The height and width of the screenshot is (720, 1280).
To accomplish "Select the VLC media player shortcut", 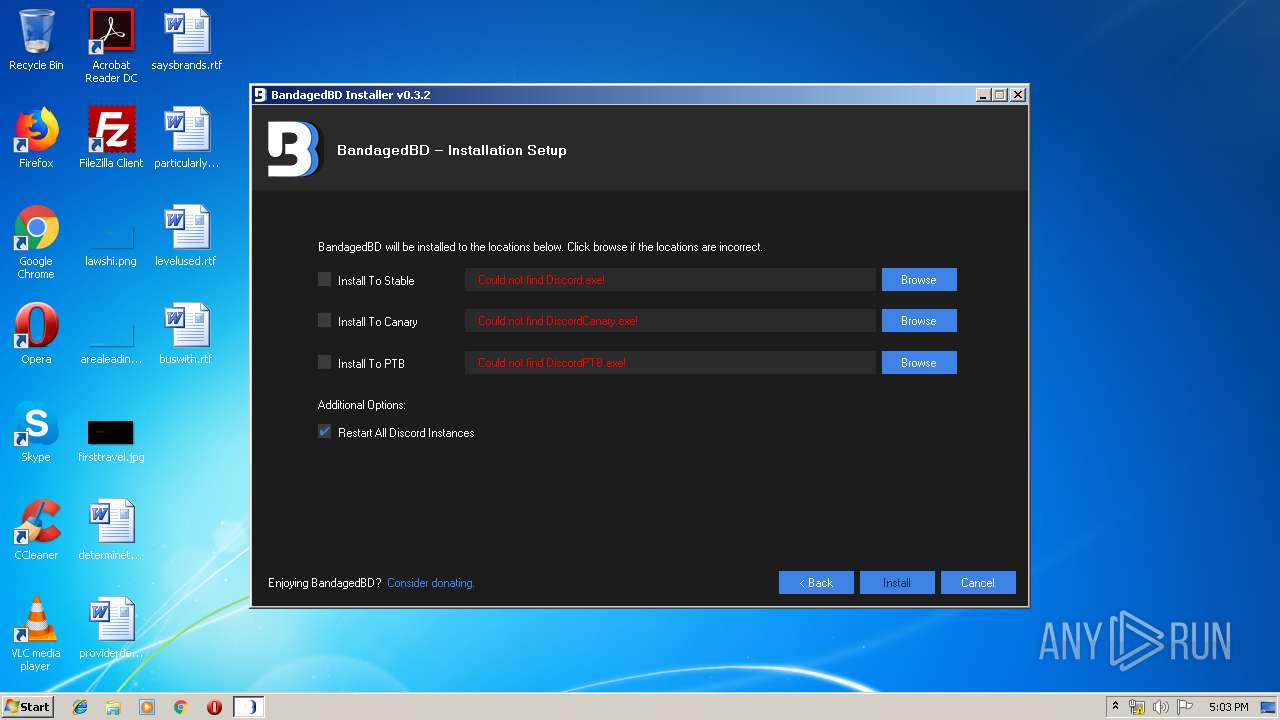I will tap(36, 634).
